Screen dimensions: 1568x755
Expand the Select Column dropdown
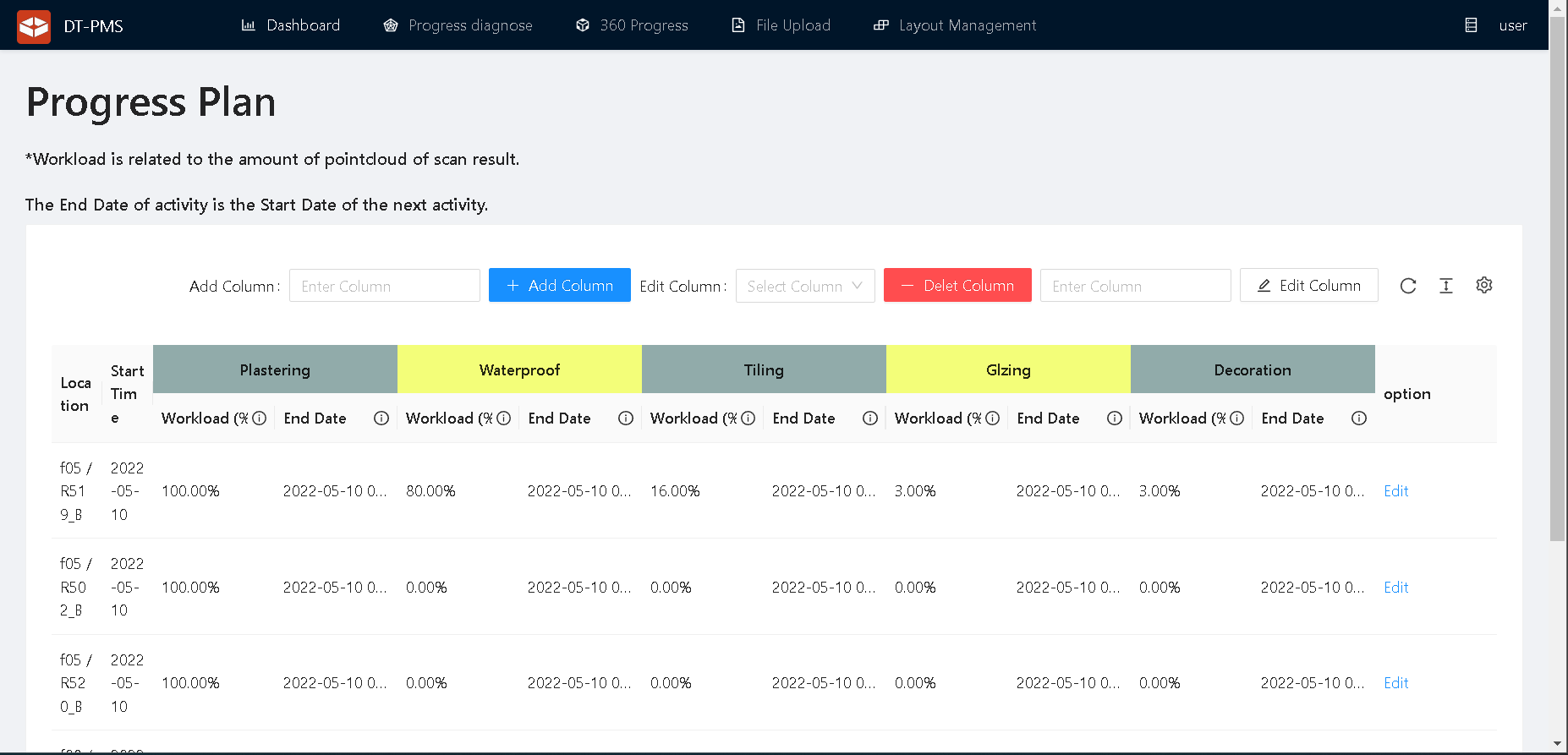tap(805, 286)
